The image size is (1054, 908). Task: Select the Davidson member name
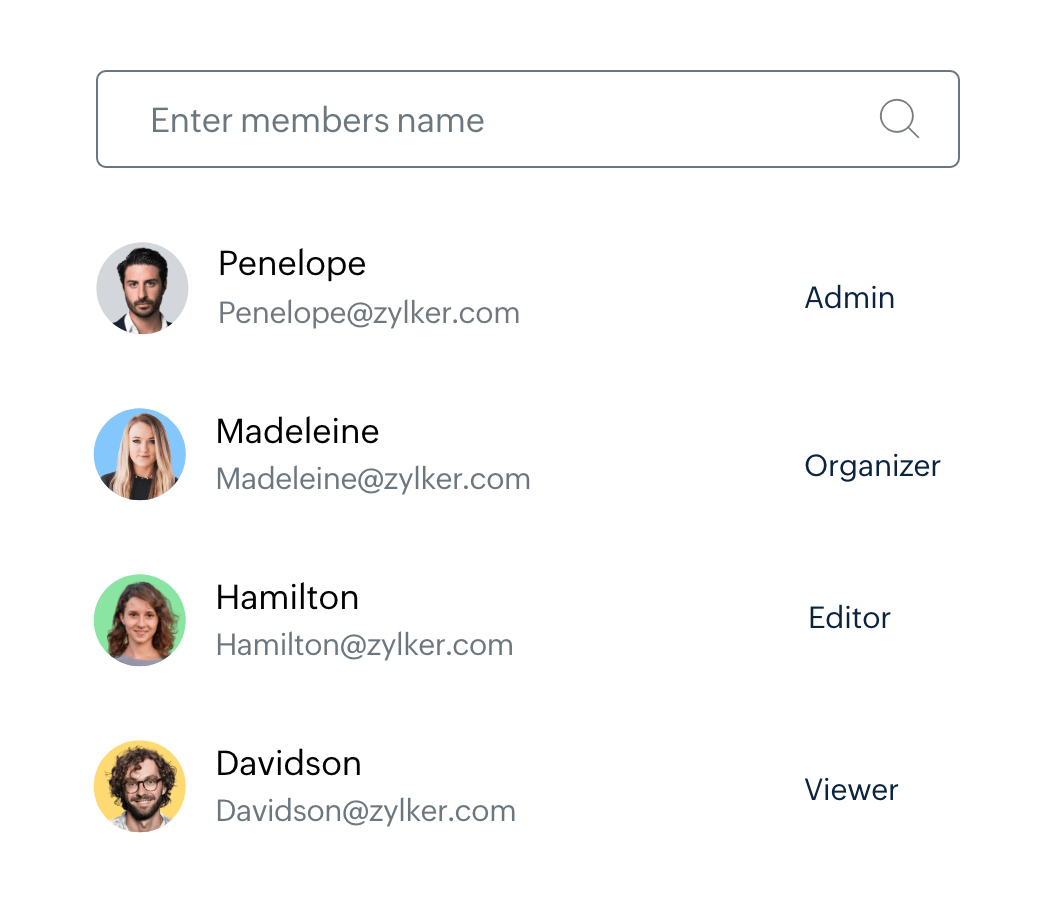288,763
